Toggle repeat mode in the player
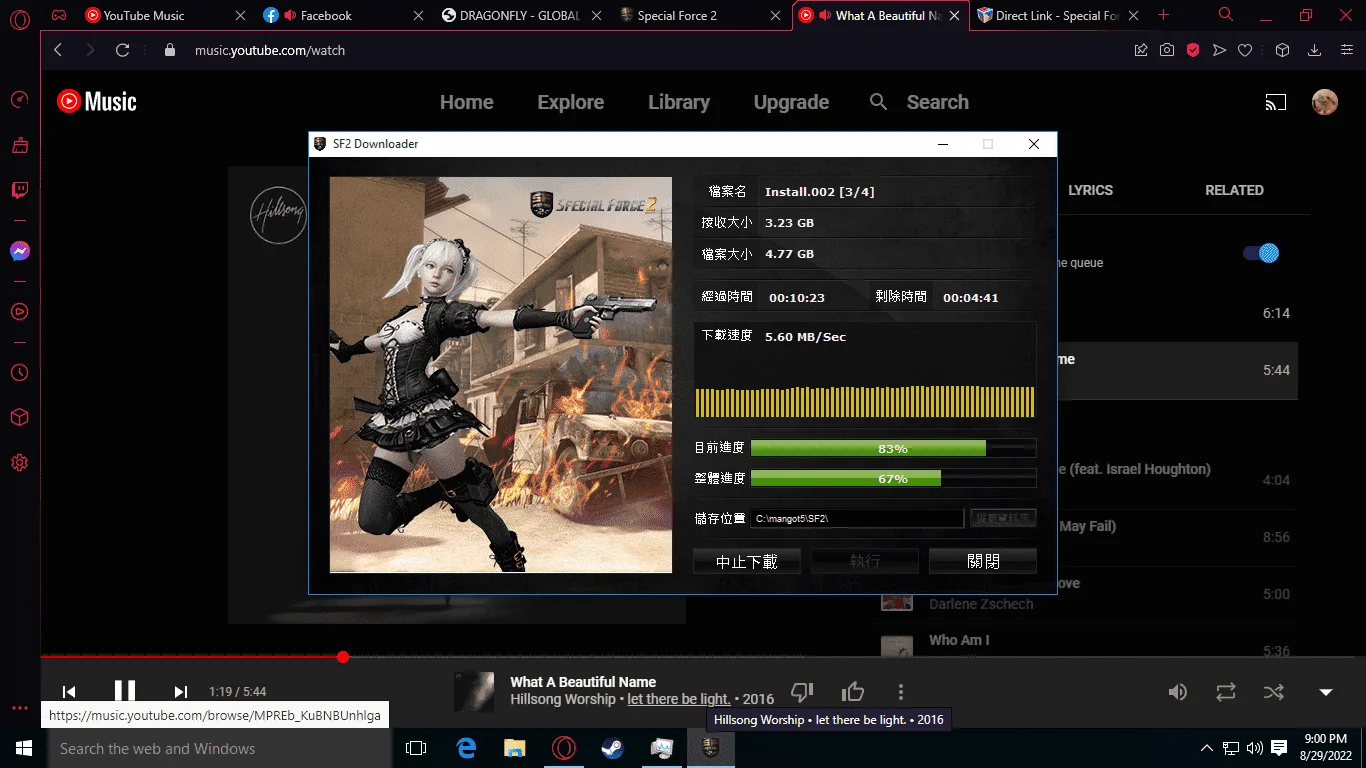The width and height of the screenshot is (1366, 768). (1225, 692)
